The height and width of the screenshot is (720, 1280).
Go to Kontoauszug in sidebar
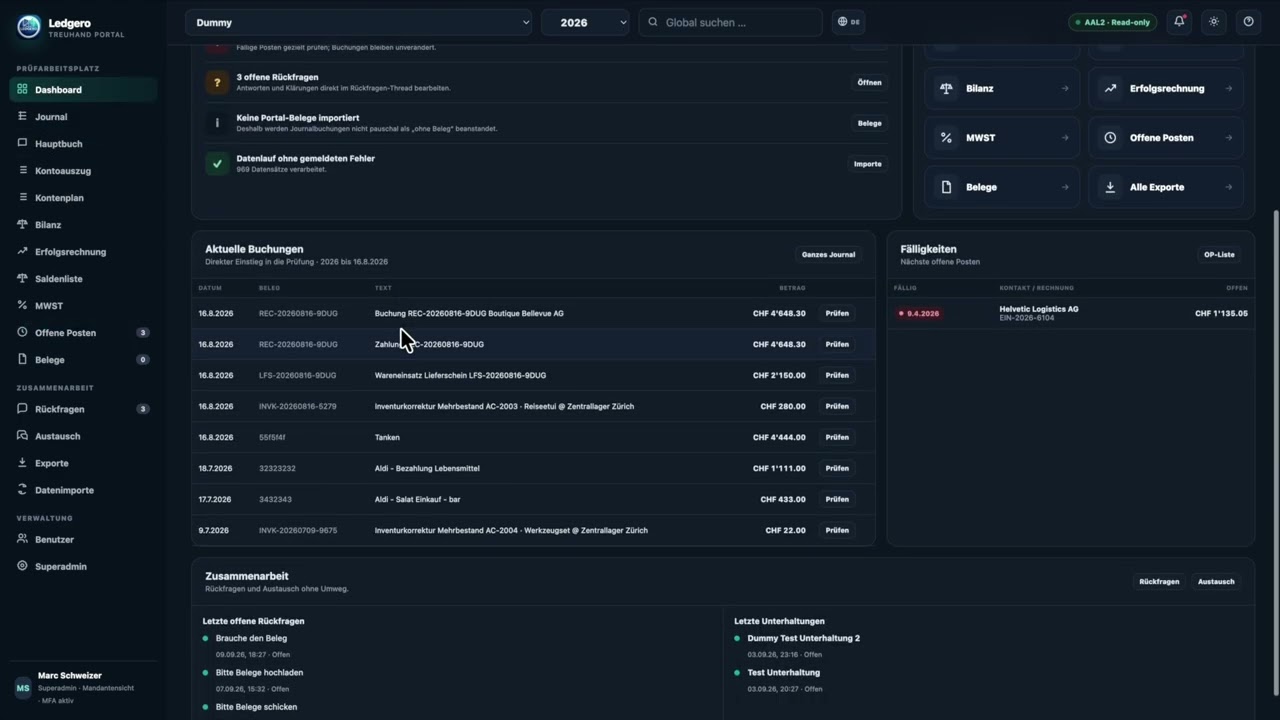coord(83,171)
